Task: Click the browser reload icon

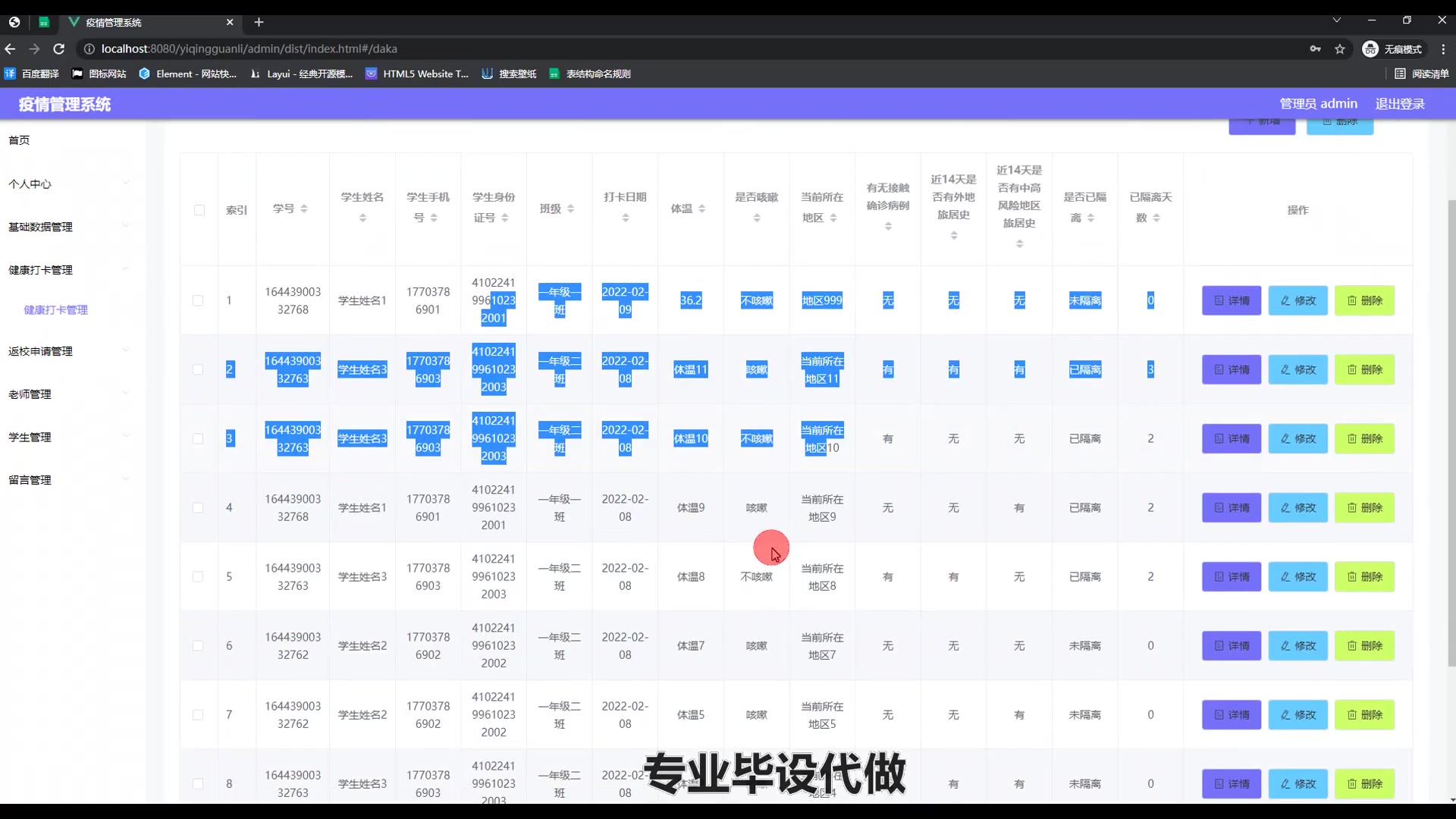Action: point(59,49)
